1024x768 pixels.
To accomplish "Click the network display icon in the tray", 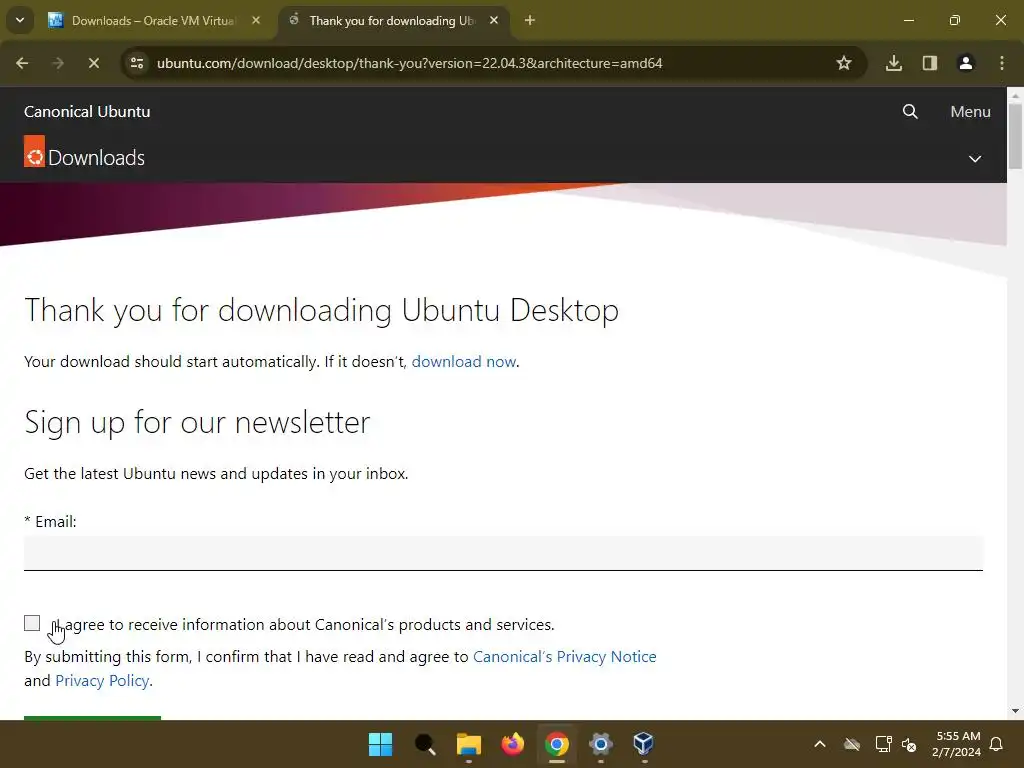I will pos(884,744).
